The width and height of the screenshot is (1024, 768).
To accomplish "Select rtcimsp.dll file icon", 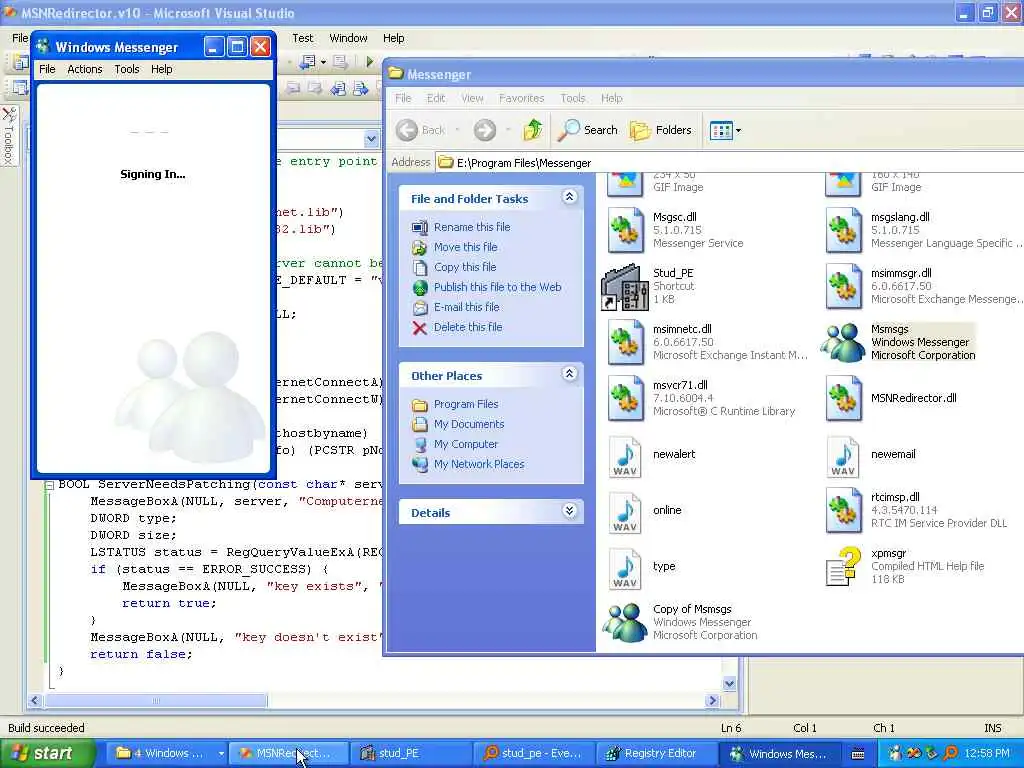I will pyautogui.click(x=843, y=511).
